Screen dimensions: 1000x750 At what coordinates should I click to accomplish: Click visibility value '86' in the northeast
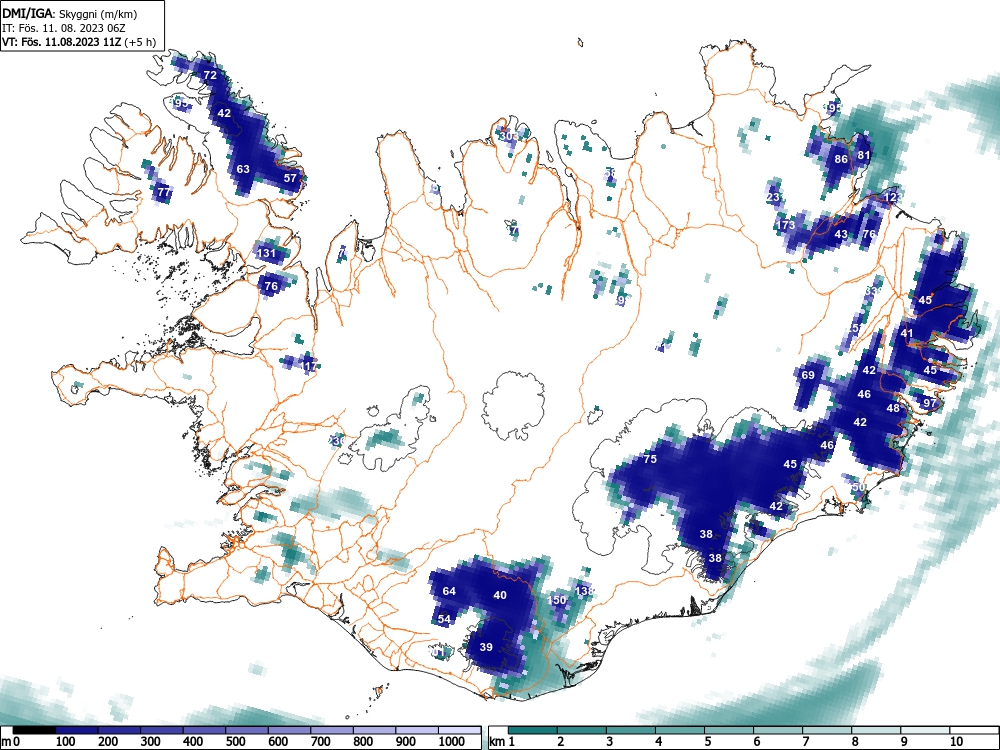click(x=841, y=159)
